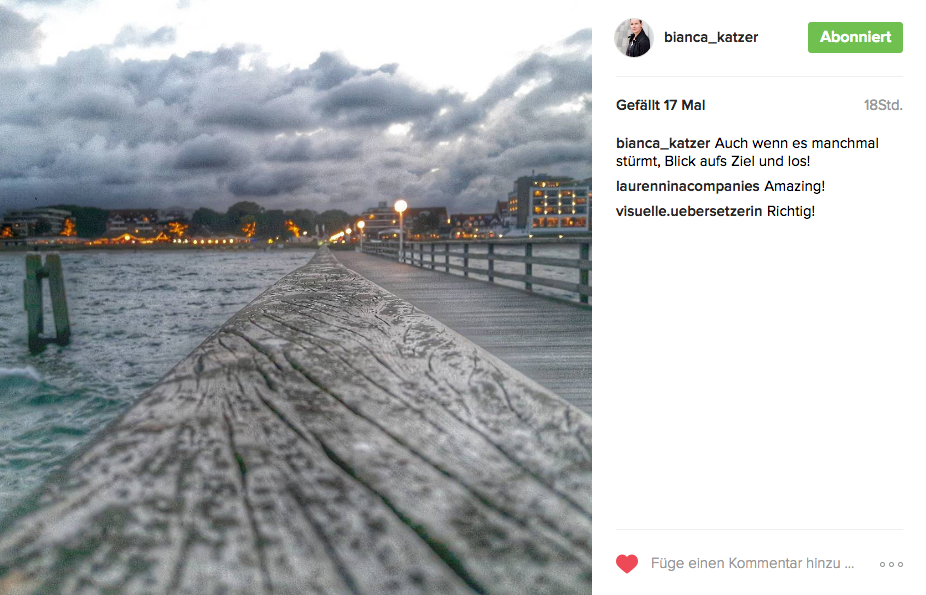Click the wooden post in the water
Viewport: 926px width, 595px height.
click(x=46, y=302)
